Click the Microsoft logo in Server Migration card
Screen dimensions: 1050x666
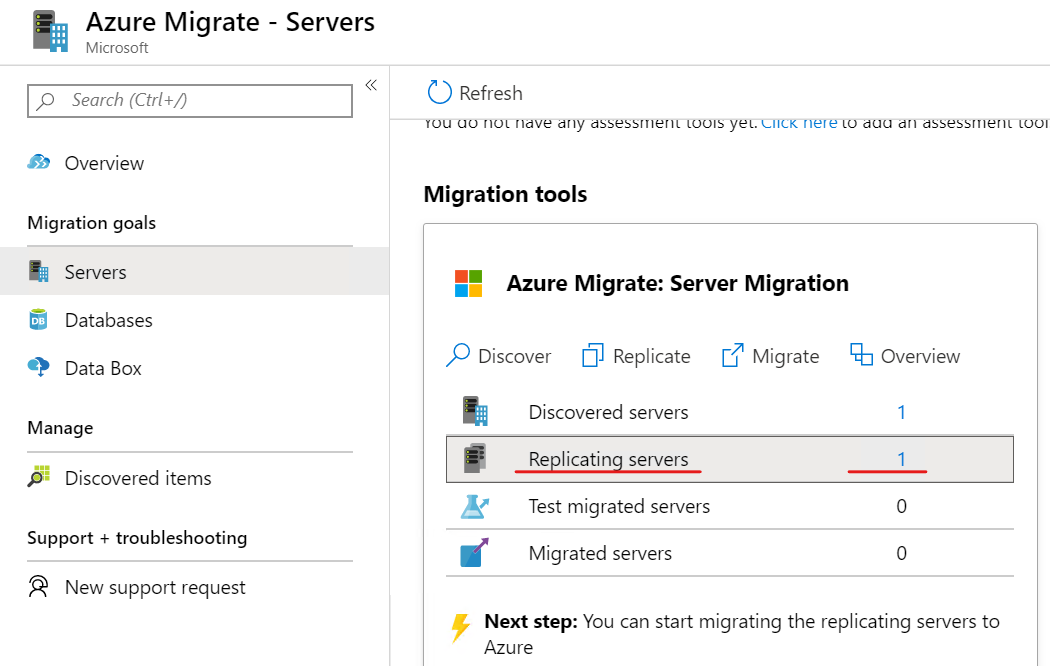pyautogui.click(x=468, y=284)
